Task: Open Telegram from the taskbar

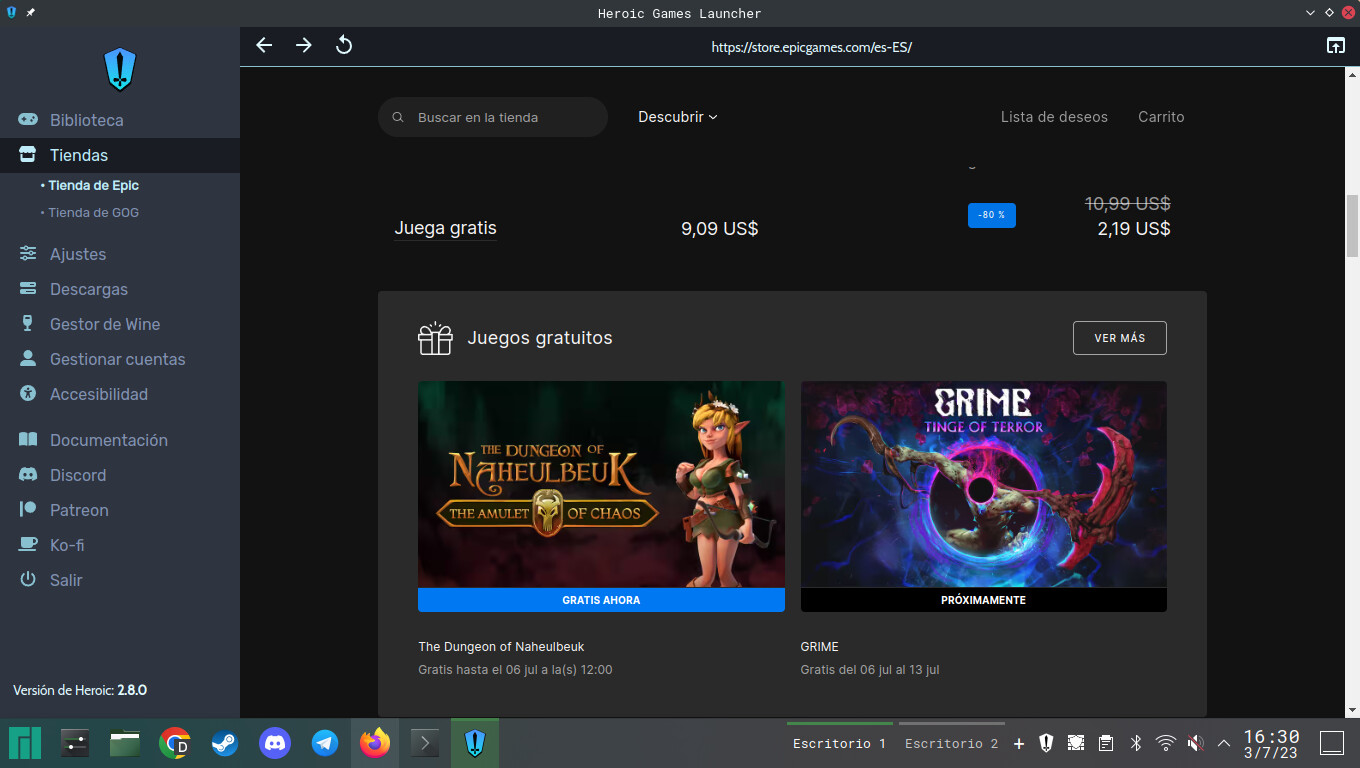Action: click(325, 743)
